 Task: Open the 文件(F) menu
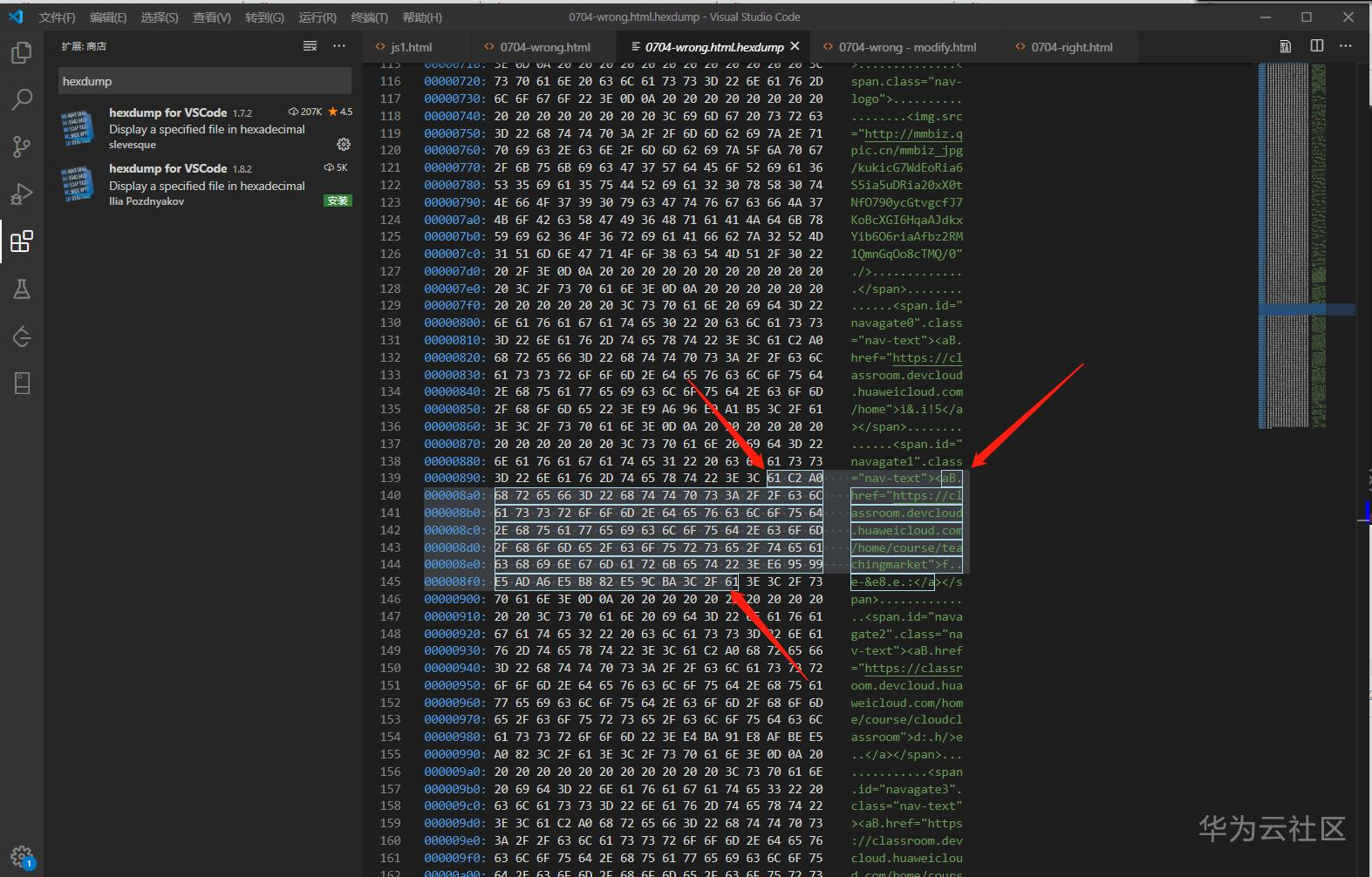pos(57,17)
